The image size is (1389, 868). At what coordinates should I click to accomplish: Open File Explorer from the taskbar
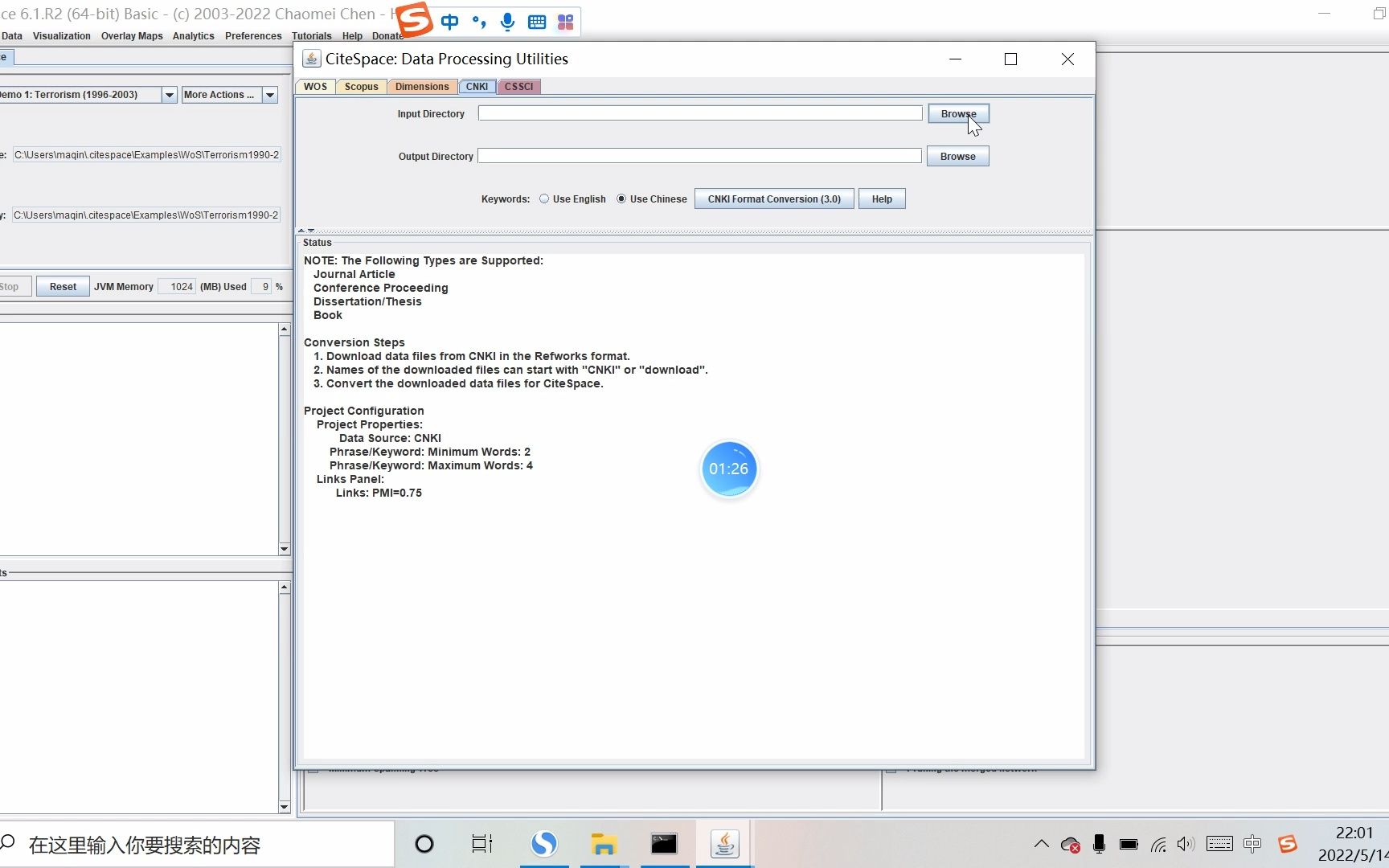[604, 844]
